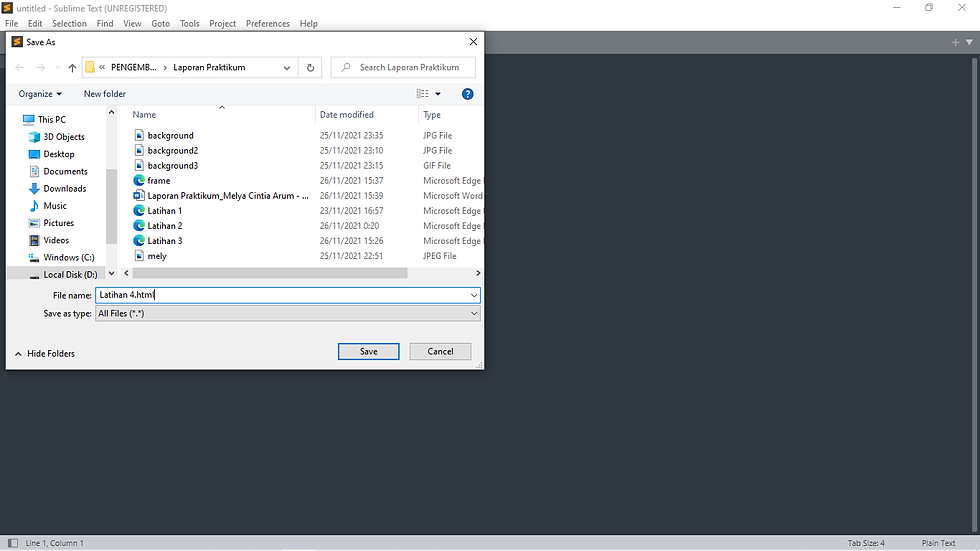The image size is (980, 551).
Task: Sort files by Type column header
Action: click(x=432, y=114)
